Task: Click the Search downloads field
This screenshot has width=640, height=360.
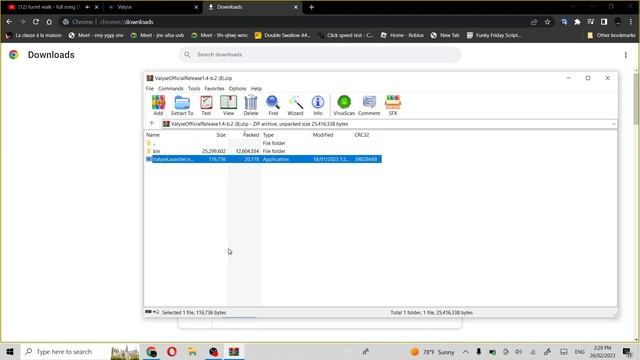Action: pyautogui.click(x=320, y=55)
